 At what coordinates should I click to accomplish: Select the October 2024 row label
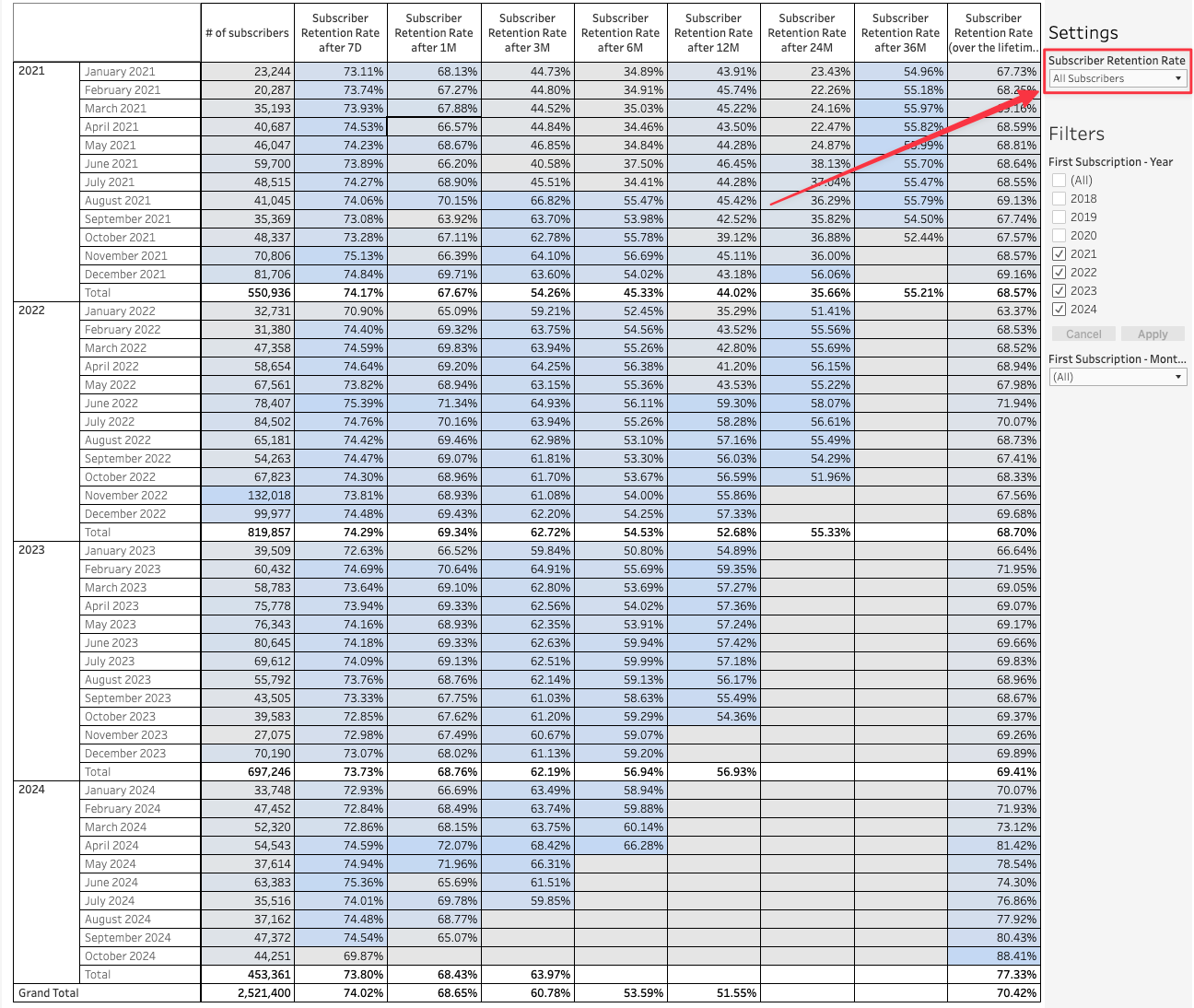(x=139, y=956)
